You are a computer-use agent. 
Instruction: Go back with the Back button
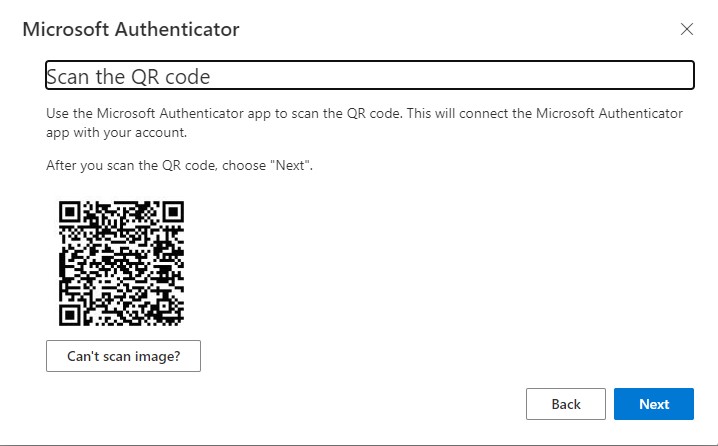point(566,404)
